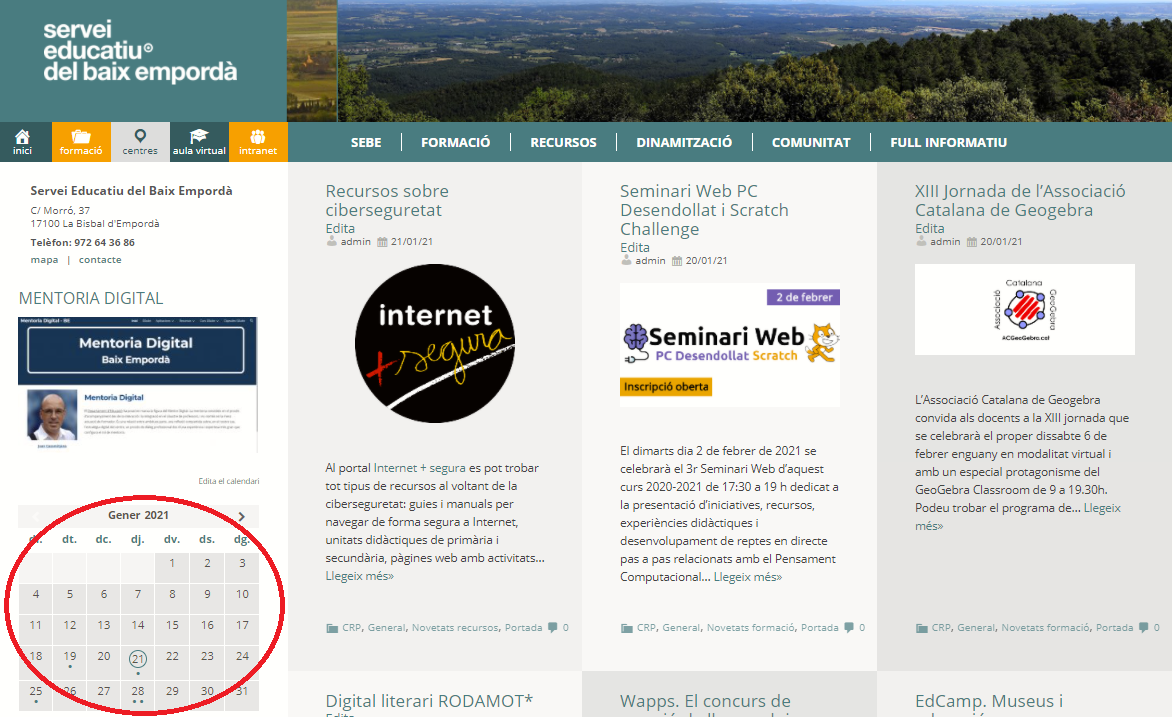The image size is (1173, 717).
Task: Open Edita el calendari link
Action: point(228,481)
